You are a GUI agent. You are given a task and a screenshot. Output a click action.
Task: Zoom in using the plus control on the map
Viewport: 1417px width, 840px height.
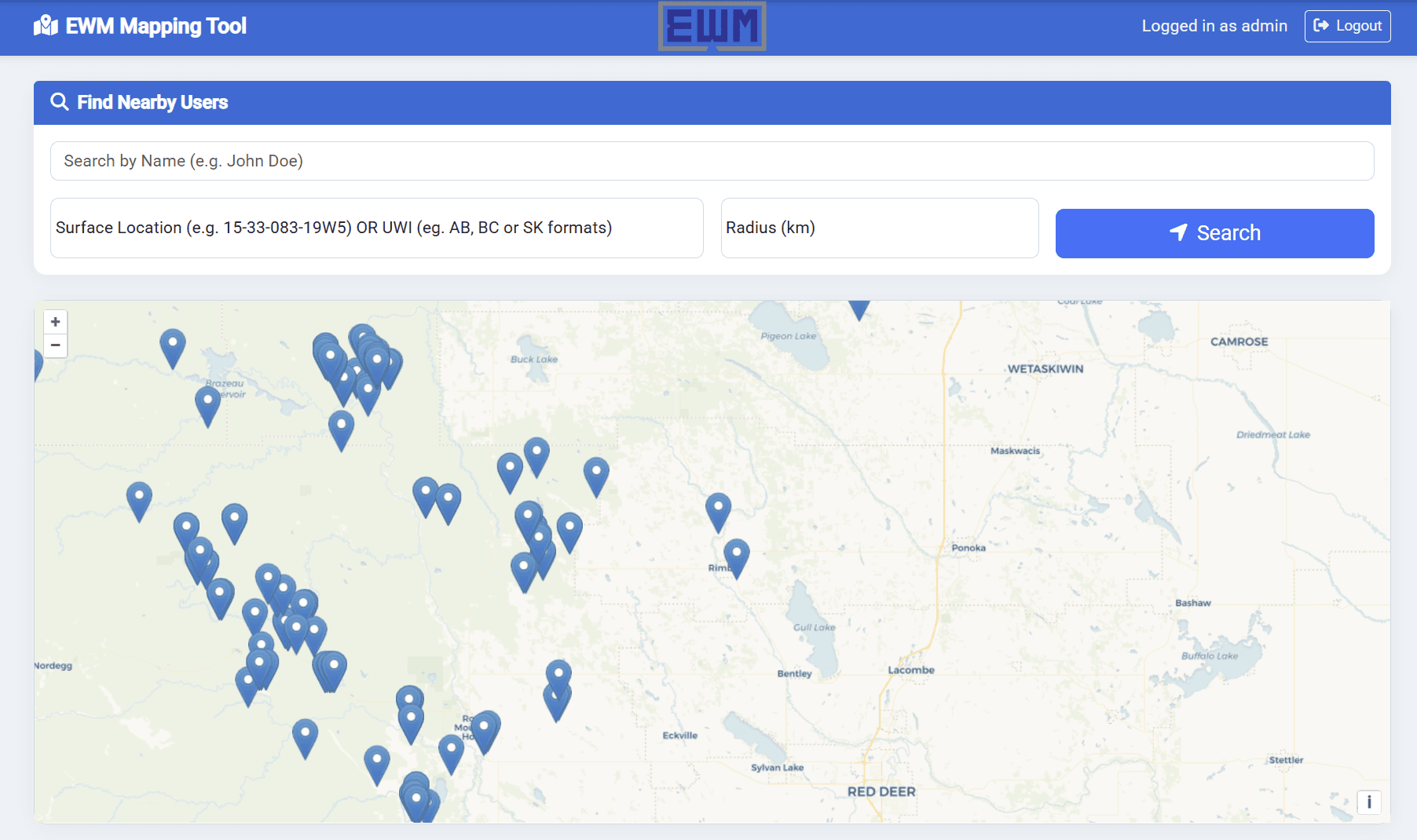click(55, 322)
